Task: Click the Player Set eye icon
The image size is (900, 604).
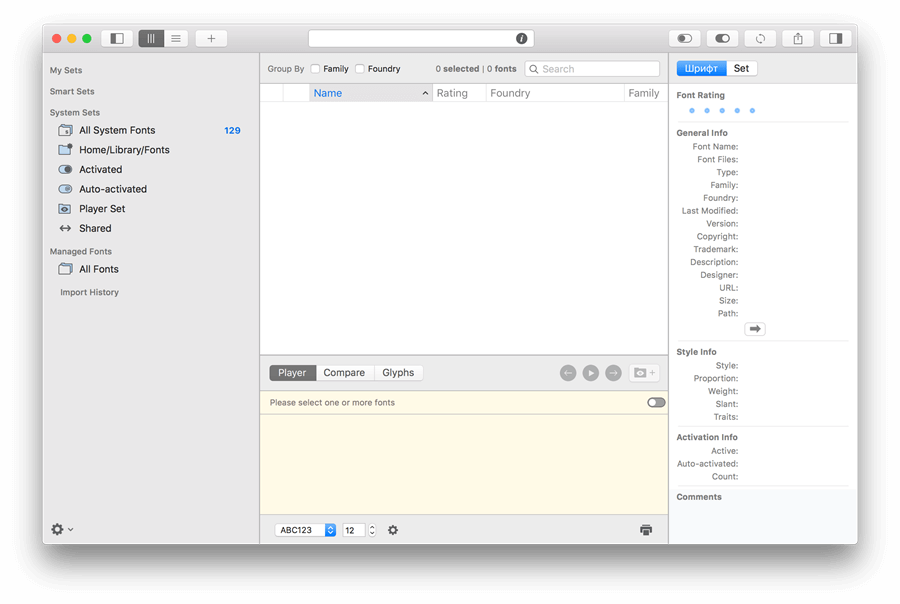Action: [x=65, y=208]
